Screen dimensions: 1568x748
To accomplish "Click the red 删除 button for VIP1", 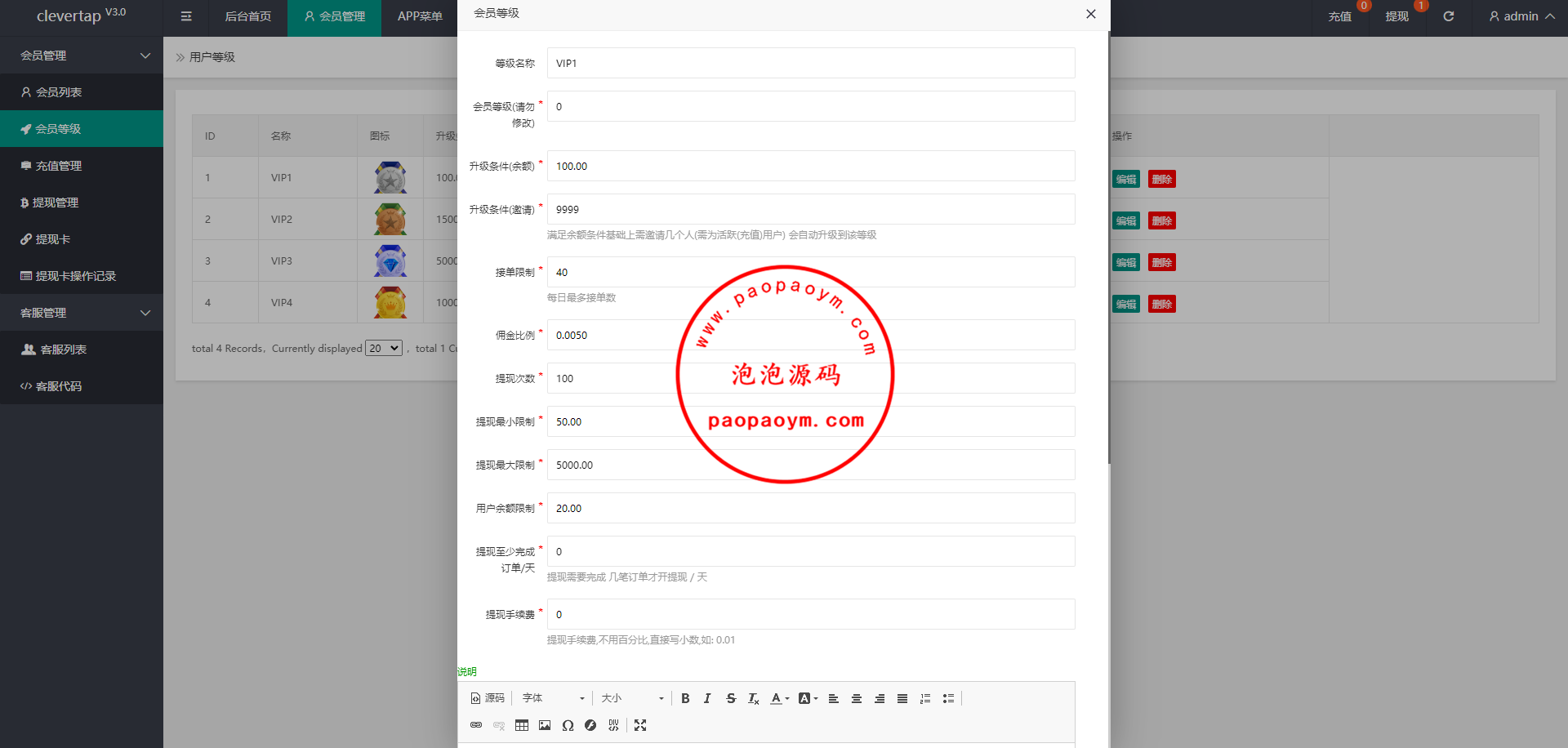I will [x=1161, y=179].
